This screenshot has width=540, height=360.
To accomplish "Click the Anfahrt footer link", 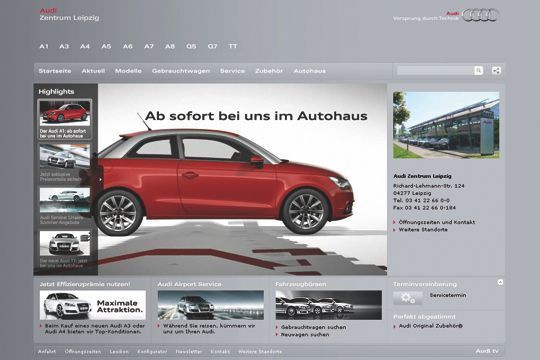I will pyautogui.click(x=47, y=352).
